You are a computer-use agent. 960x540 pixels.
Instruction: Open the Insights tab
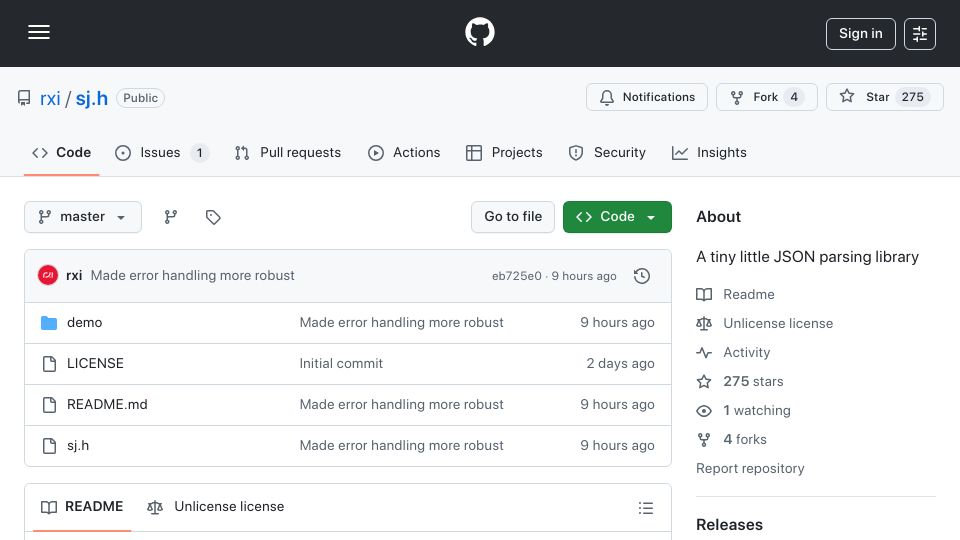point(709,152)
